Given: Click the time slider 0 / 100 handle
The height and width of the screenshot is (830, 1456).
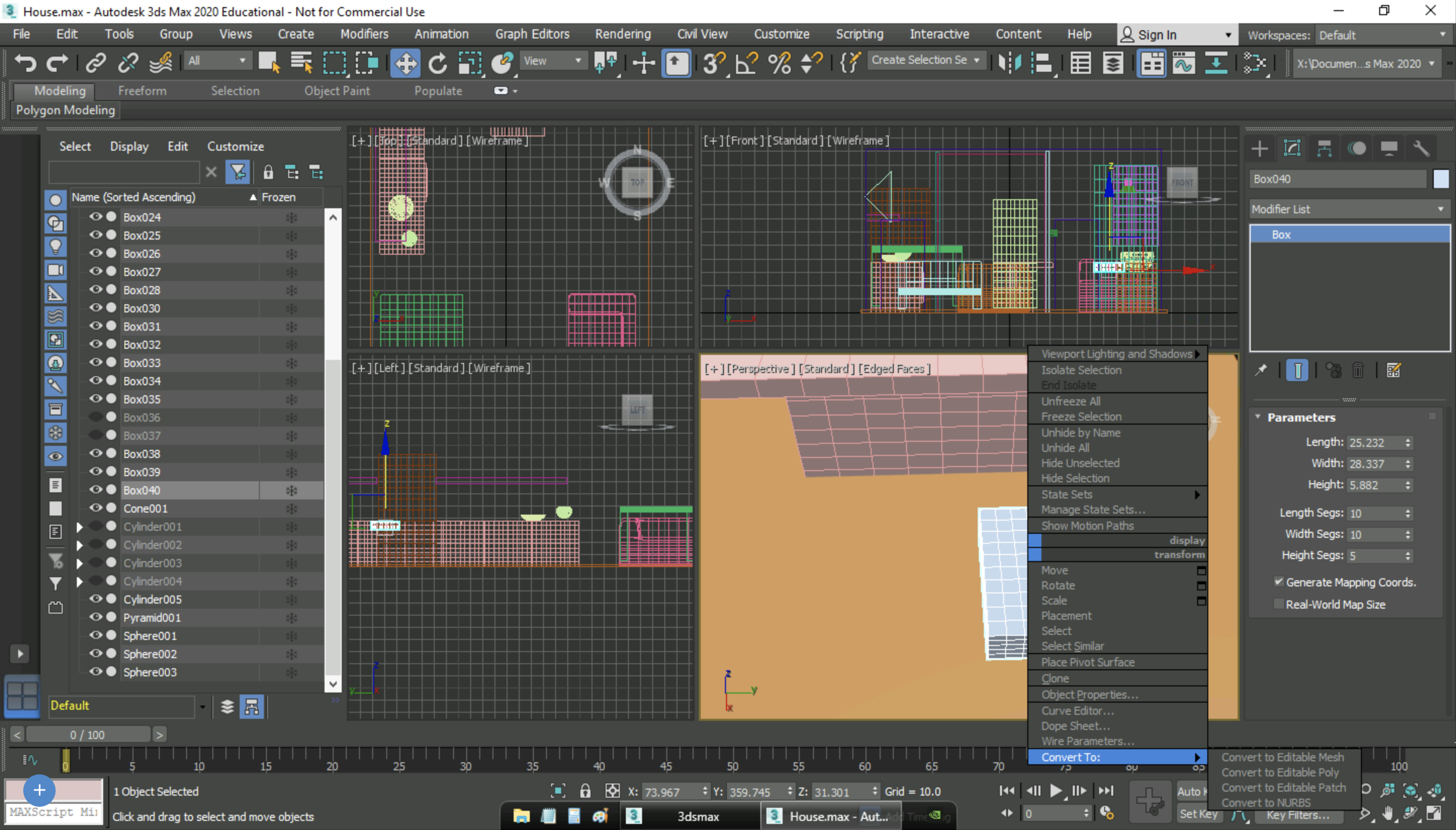Looking at the screenshot, I should 87,735.
